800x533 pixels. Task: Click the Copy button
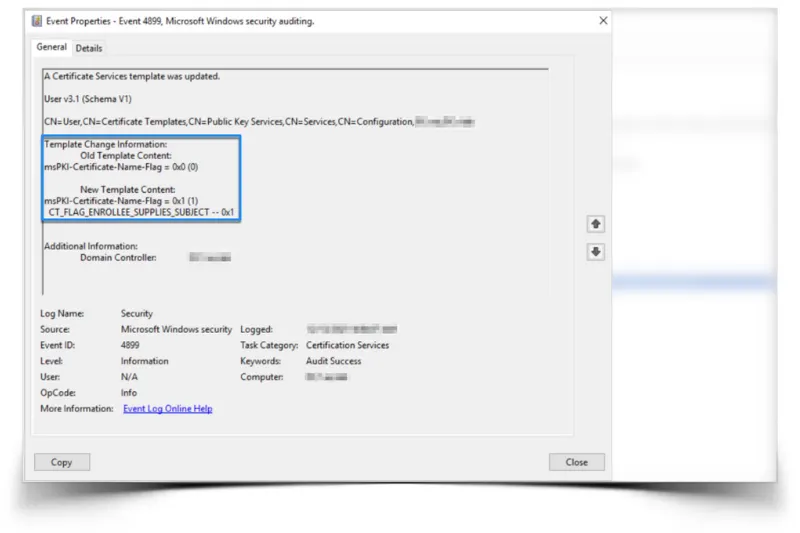62,462
